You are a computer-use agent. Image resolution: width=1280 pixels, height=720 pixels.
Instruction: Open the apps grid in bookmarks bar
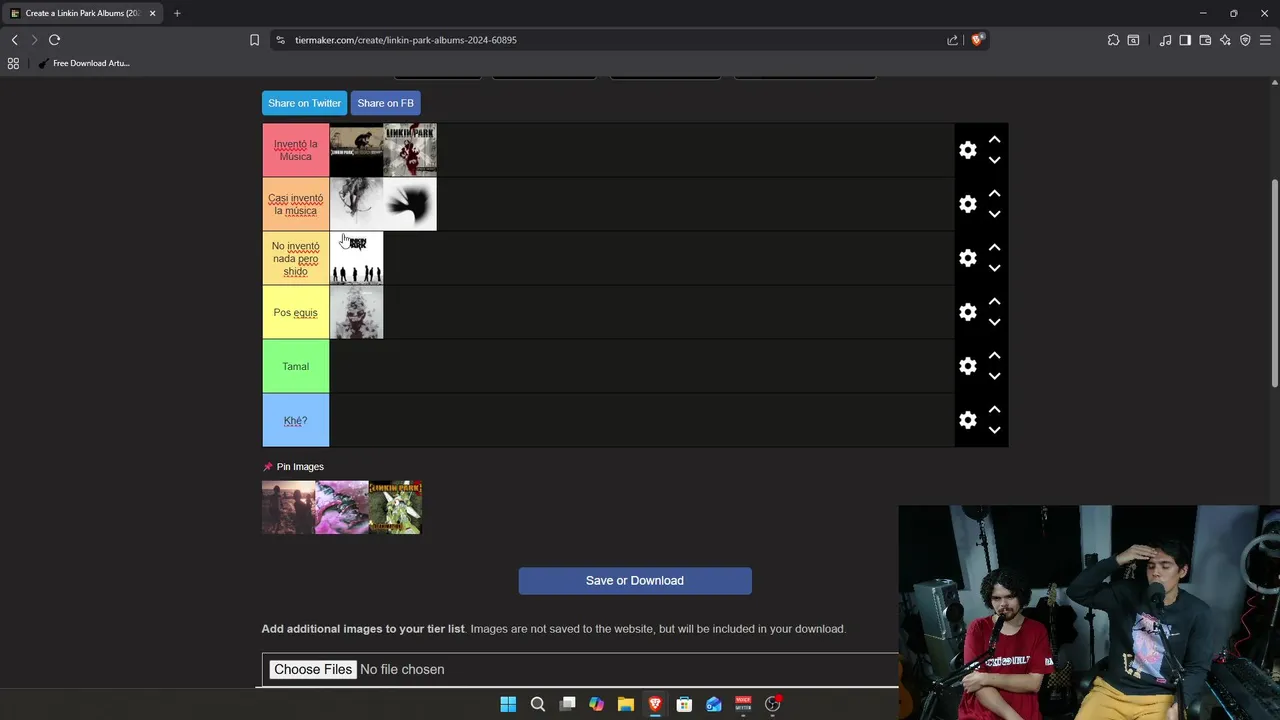(13, 63)
